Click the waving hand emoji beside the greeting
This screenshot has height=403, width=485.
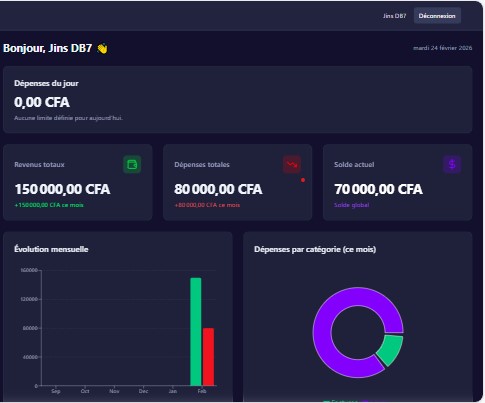point(102,49)
